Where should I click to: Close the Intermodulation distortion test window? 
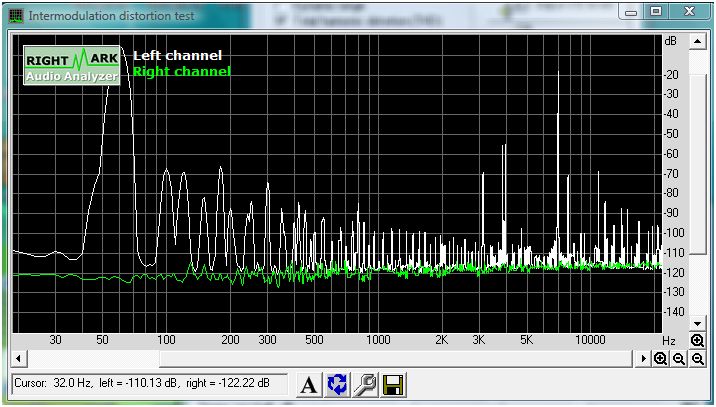(688, 12)
